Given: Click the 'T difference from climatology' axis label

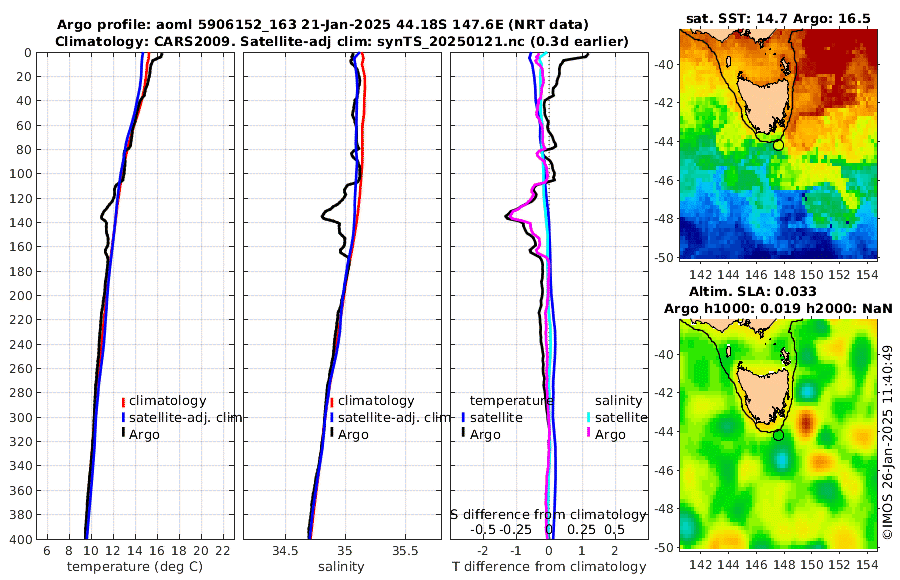Looking at the screenshot, I should click(549, 567).
